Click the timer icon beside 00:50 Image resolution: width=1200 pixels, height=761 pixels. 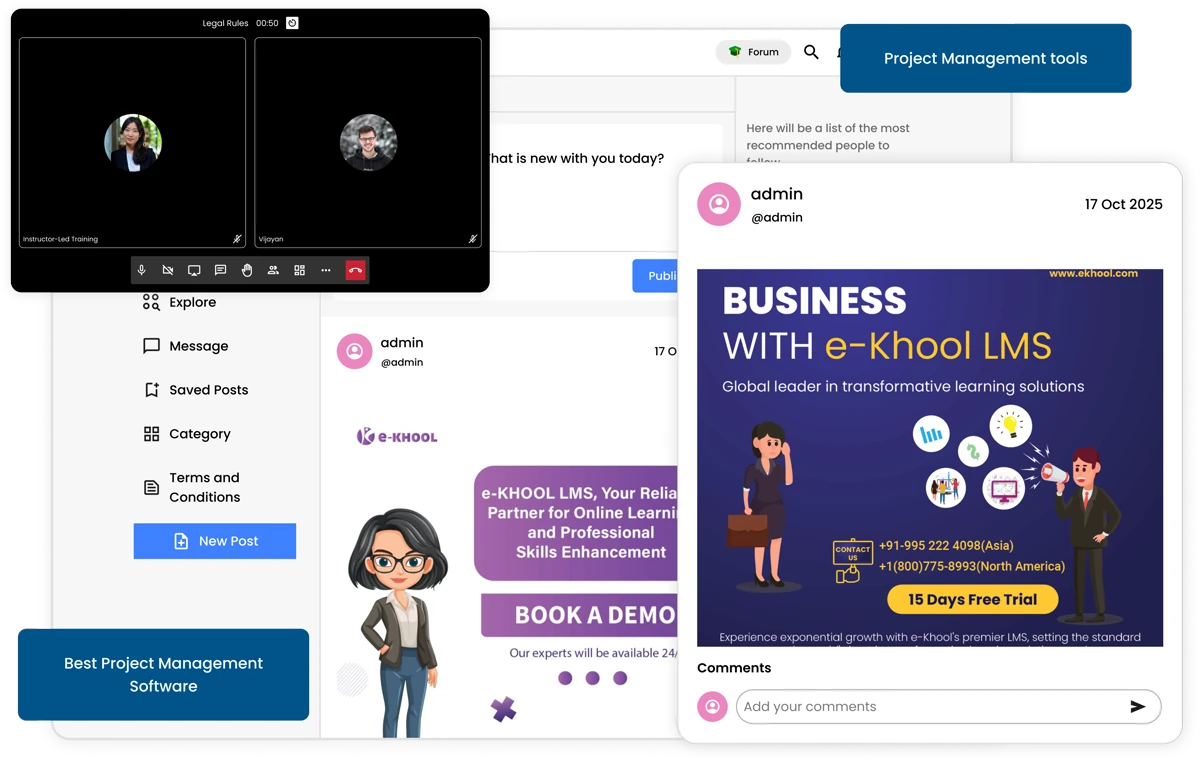click(292, 23)
